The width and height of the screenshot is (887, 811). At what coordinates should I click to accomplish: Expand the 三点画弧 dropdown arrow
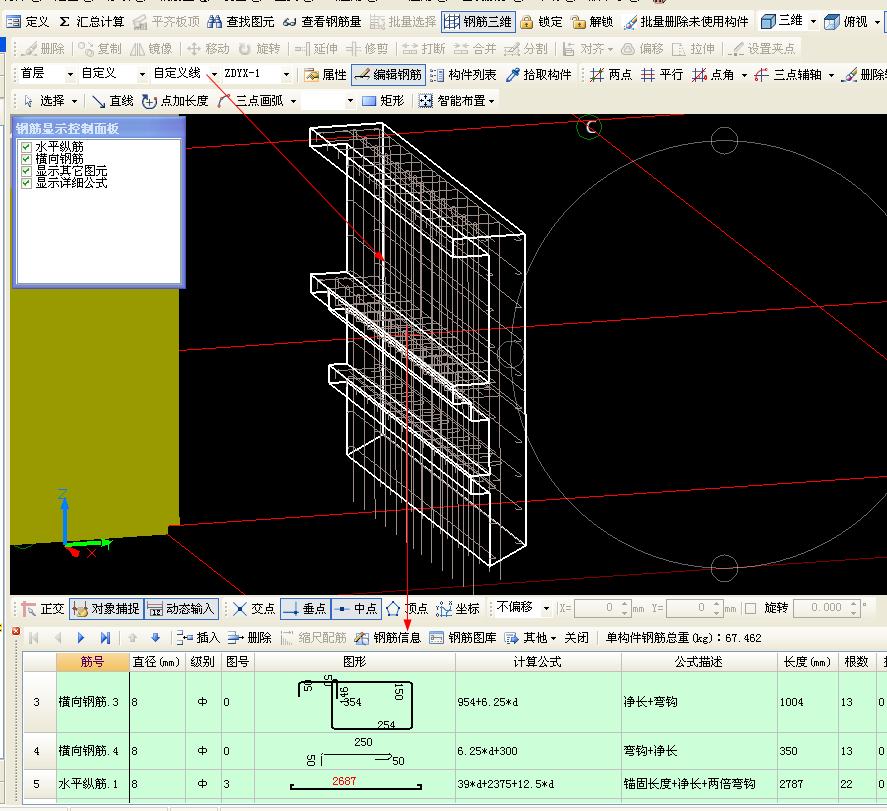click(x=293, y=102)
